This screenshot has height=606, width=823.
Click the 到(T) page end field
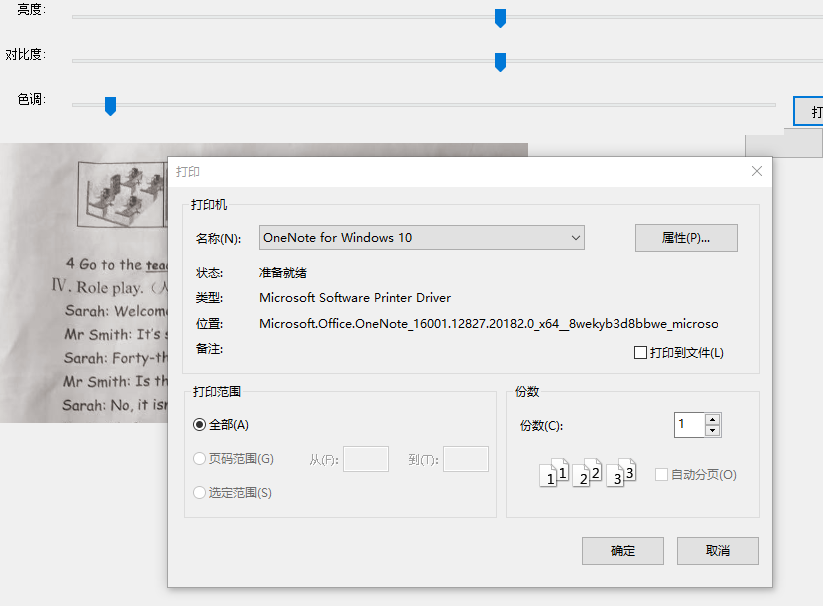[465, 459]
